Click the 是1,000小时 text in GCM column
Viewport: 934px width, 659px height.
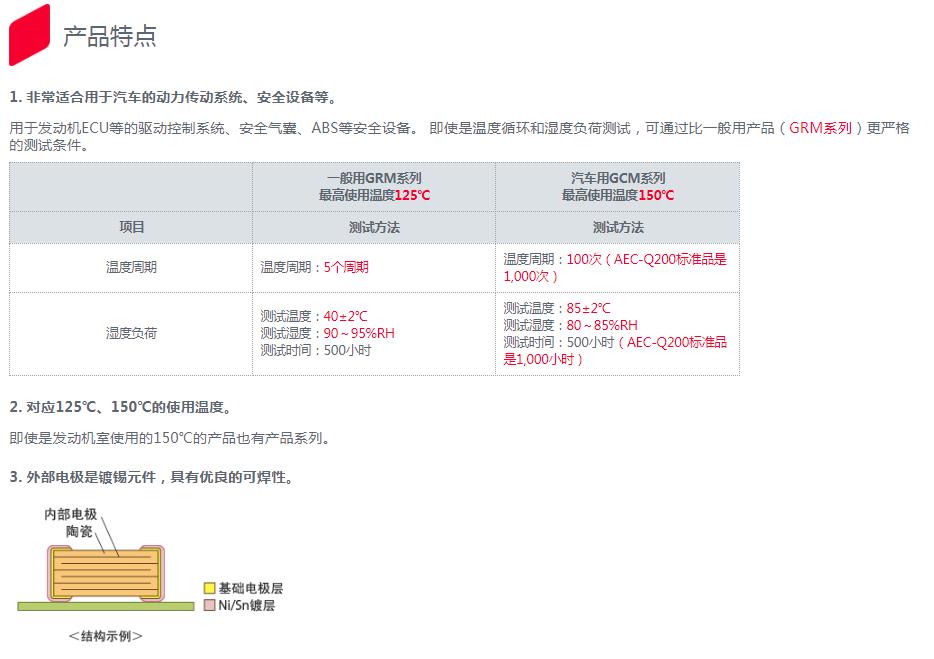coord(543,359)
